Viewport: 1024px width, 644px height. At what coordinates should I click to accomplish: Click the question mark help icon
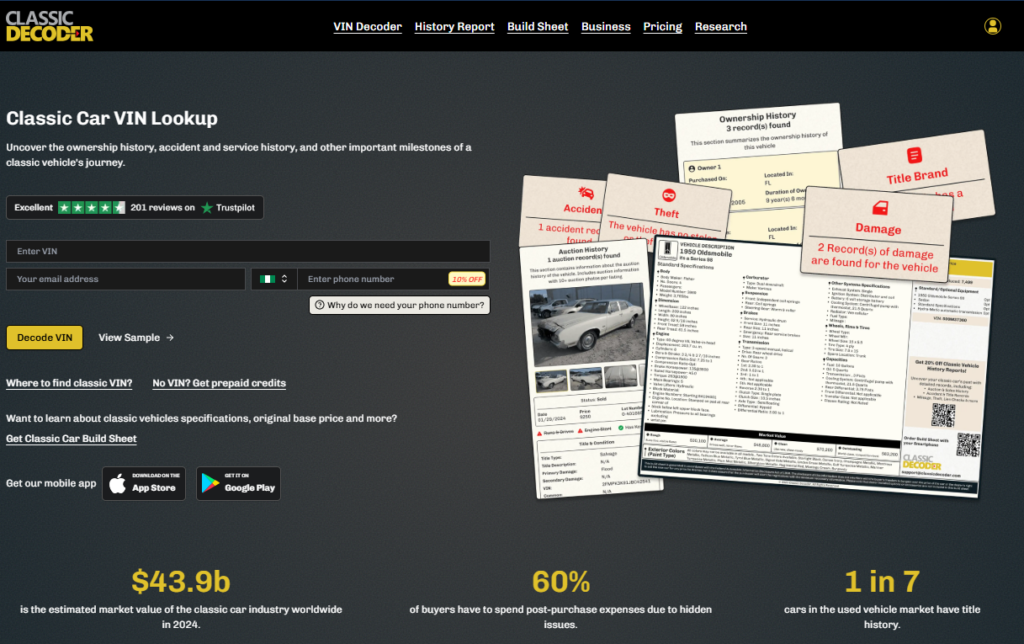[319, 305]
